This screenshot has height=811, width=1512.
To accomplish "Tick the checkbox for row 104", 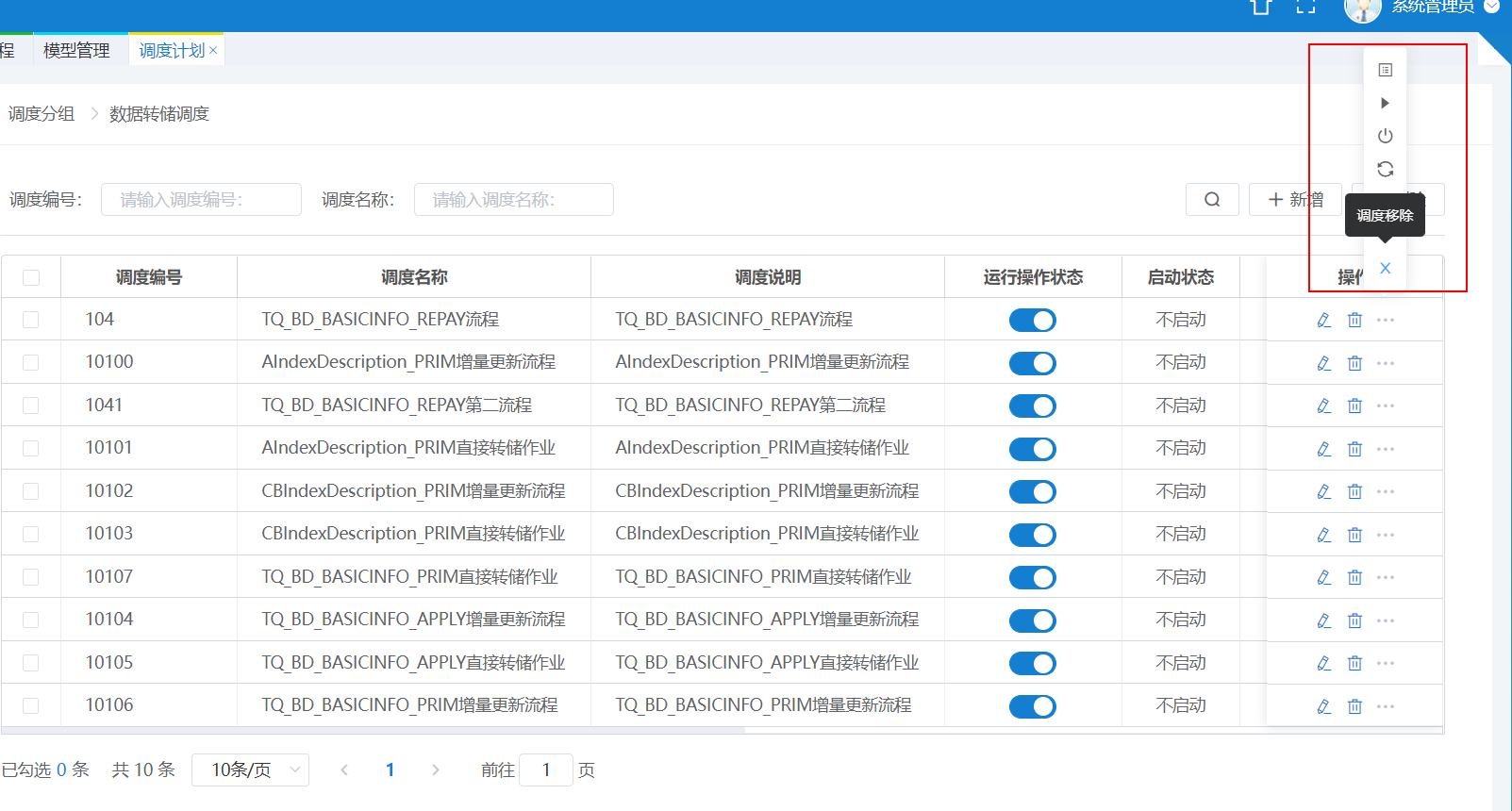I will (31, 320).
